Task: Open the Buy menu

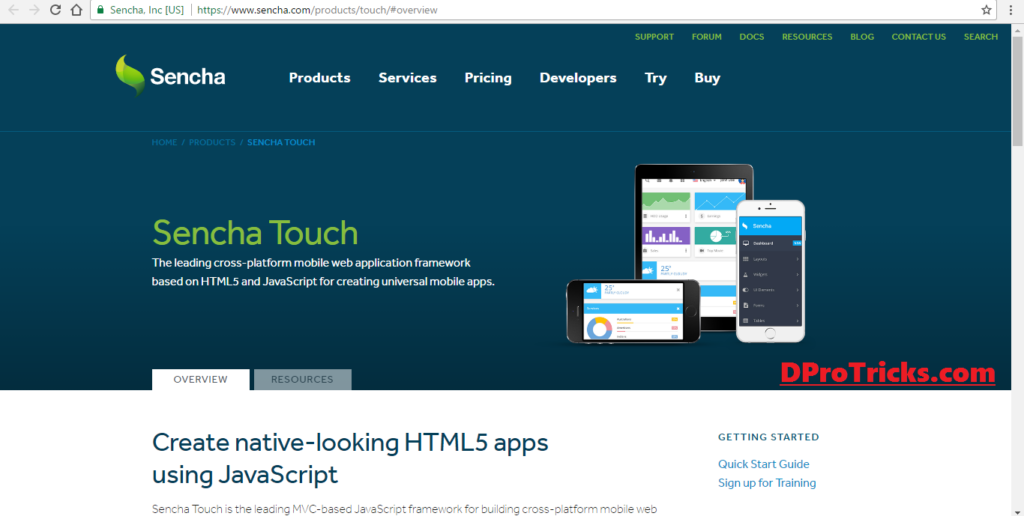Action: pos(707,78)
